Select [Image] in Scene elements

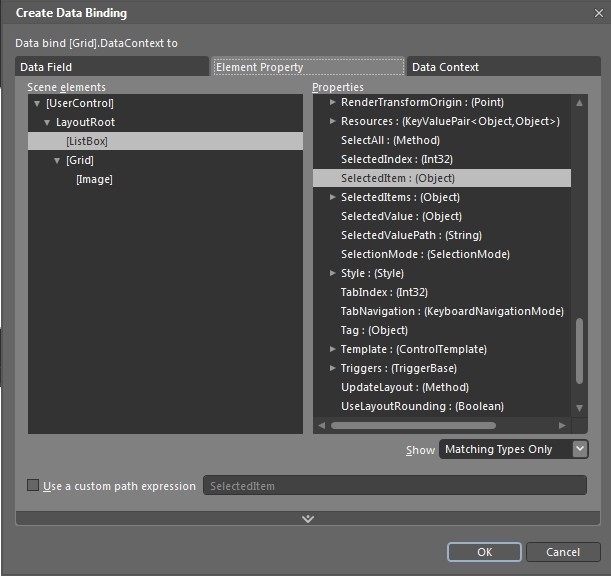click(94, 179)
